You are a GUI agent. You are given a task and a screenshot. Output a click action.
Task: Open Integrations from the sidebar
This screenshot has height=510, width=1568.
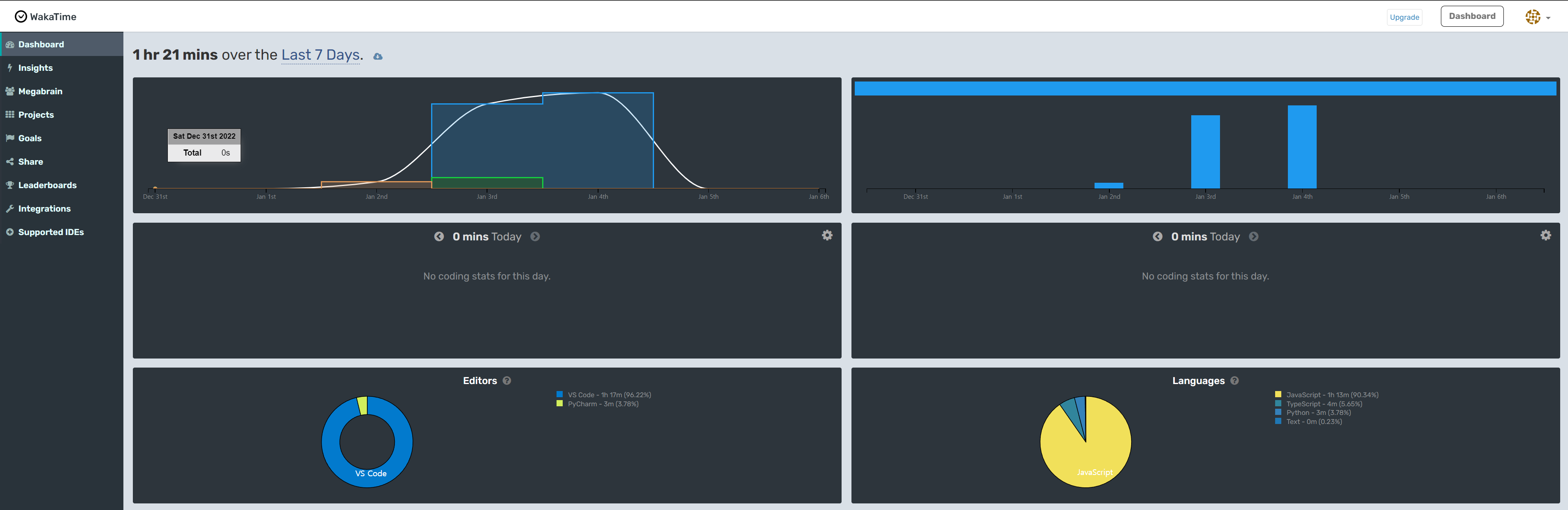tap(44, 208)
